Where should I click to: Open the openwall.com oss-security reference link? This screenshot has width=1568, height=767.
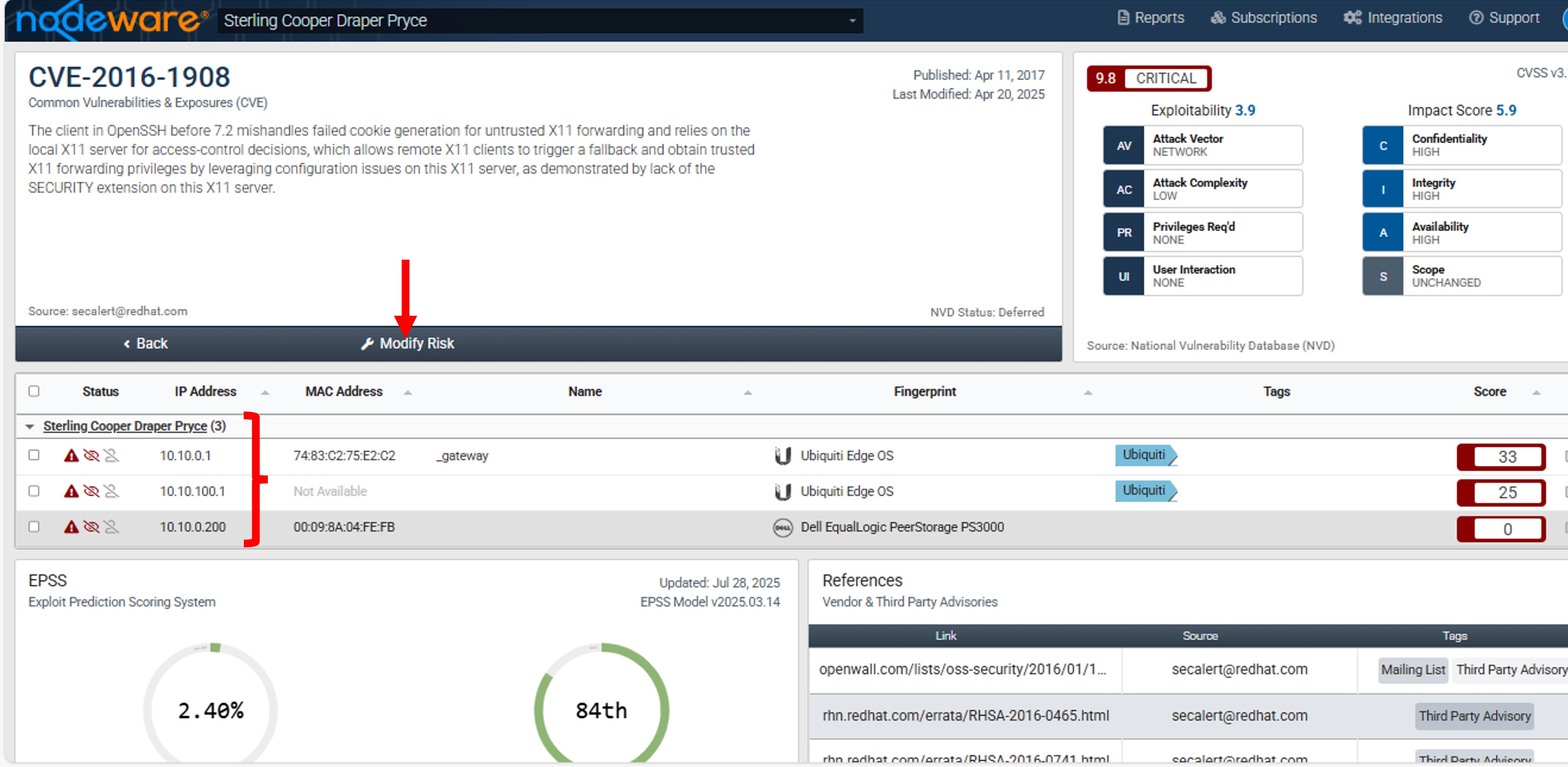point(963,670)
